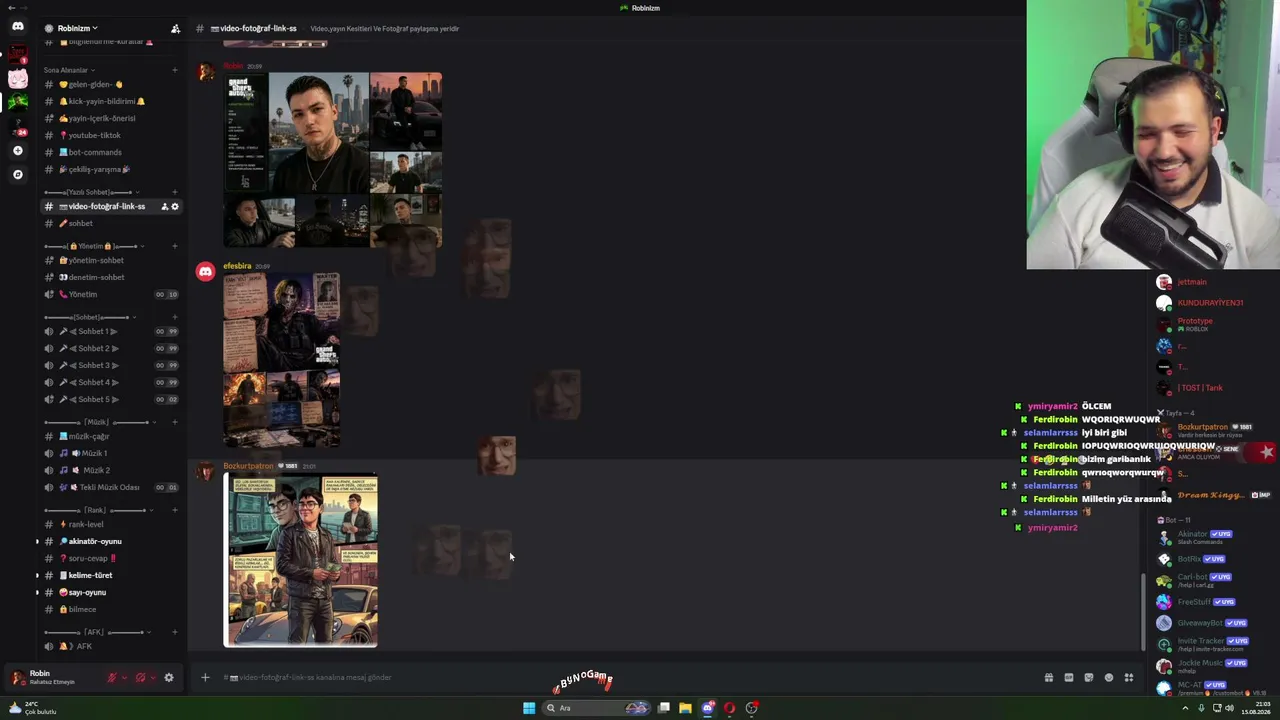Open the emoji picker icon
The width and height of the screenshot is (1280, 720).
coord(1108,678)
